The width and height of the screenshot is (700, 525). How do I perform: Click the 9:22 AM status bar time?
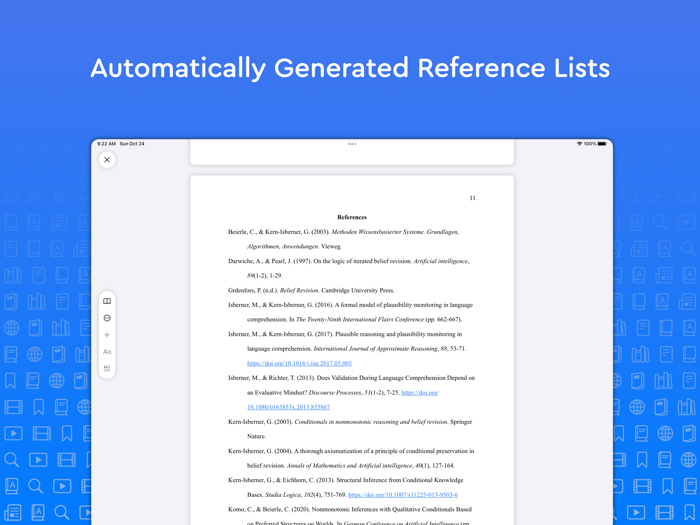[106, 144]
